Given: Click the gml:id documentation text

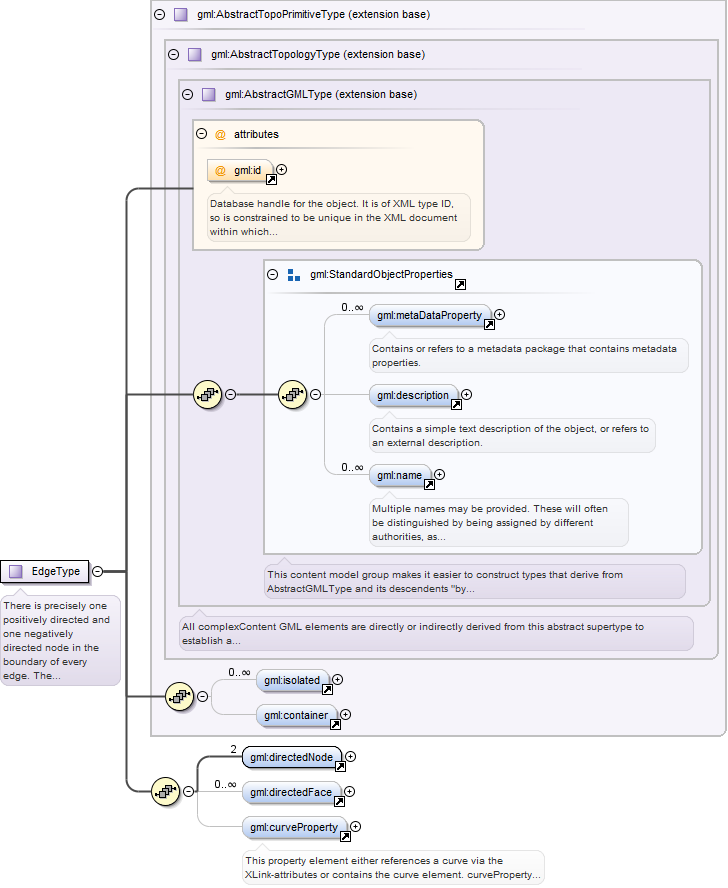Looking at the screenshot, I should pyautogui.click(x=339, y=218).
